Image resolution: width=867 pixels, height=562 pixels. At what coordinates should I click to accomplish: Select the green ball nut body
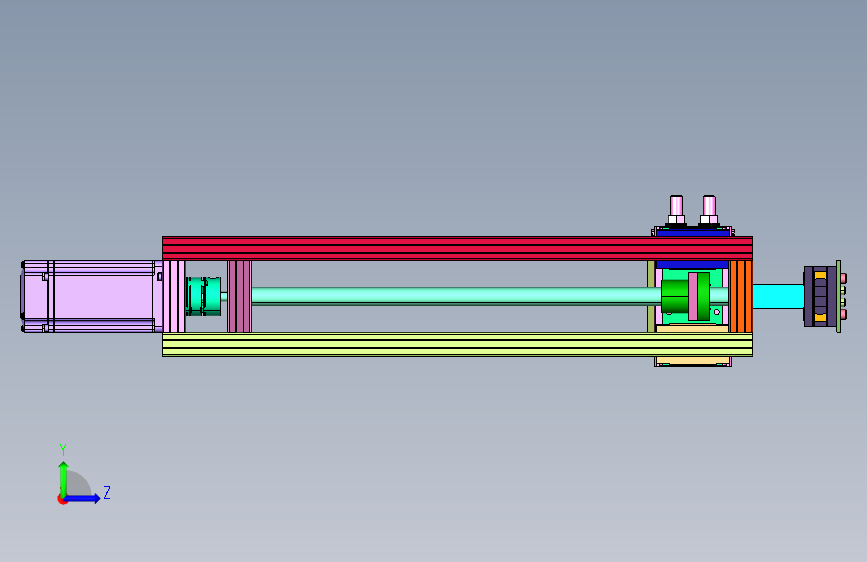(675, 296)
